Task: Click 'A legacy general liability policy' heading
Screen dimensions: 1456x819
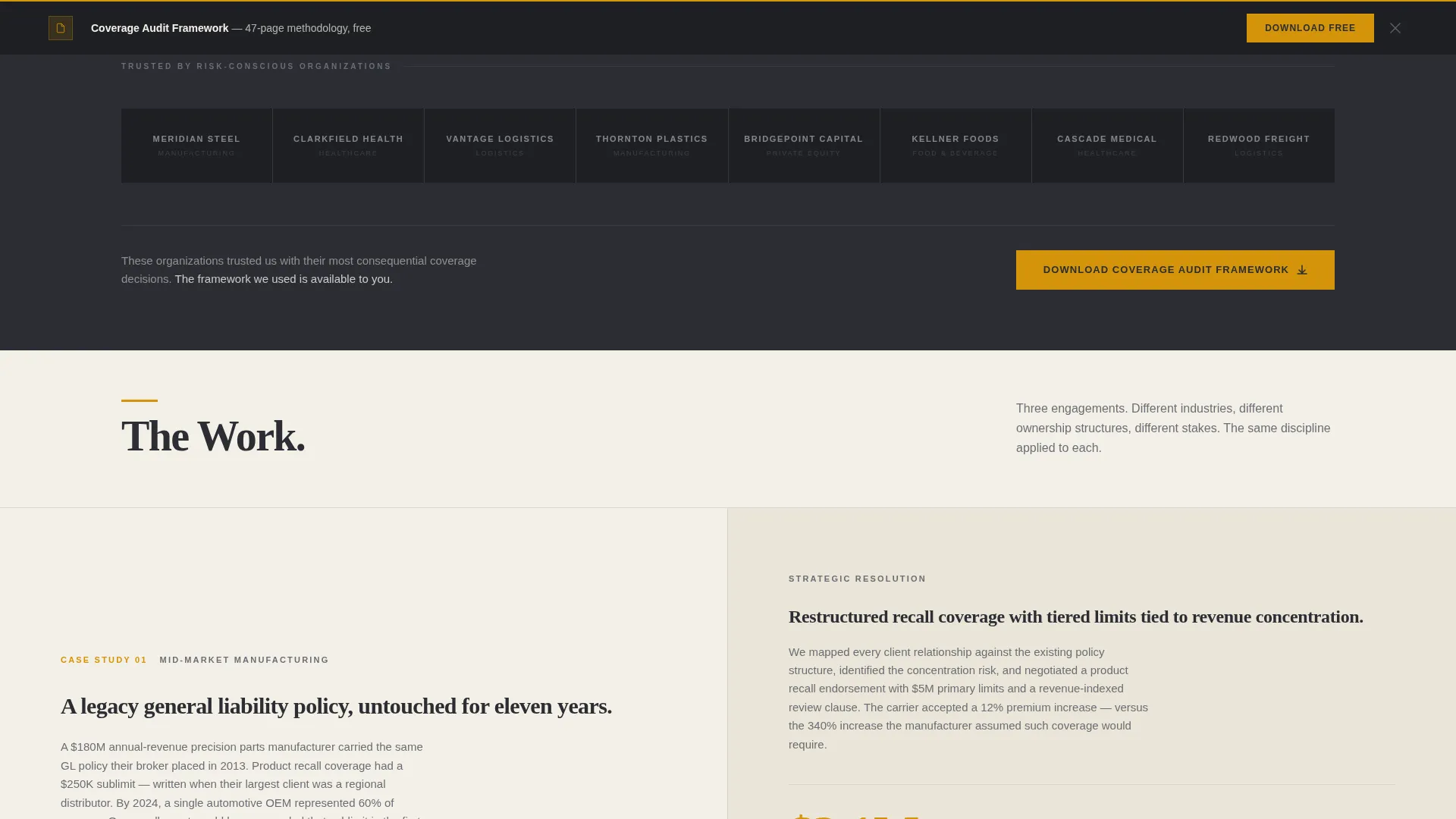Action: [336, 706]
